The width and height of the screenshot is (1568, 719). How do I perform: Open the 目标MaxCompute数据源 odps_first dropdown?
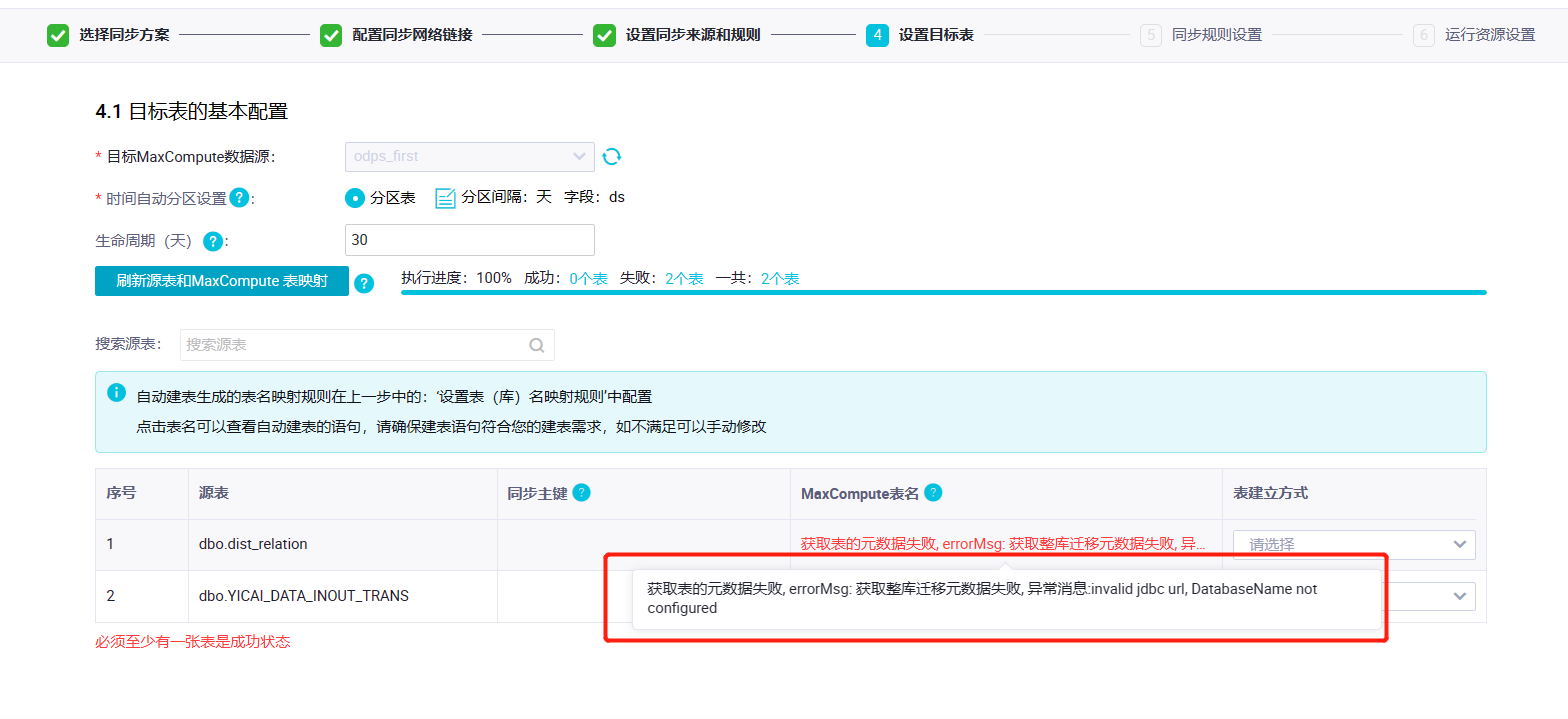pos(469,156)
